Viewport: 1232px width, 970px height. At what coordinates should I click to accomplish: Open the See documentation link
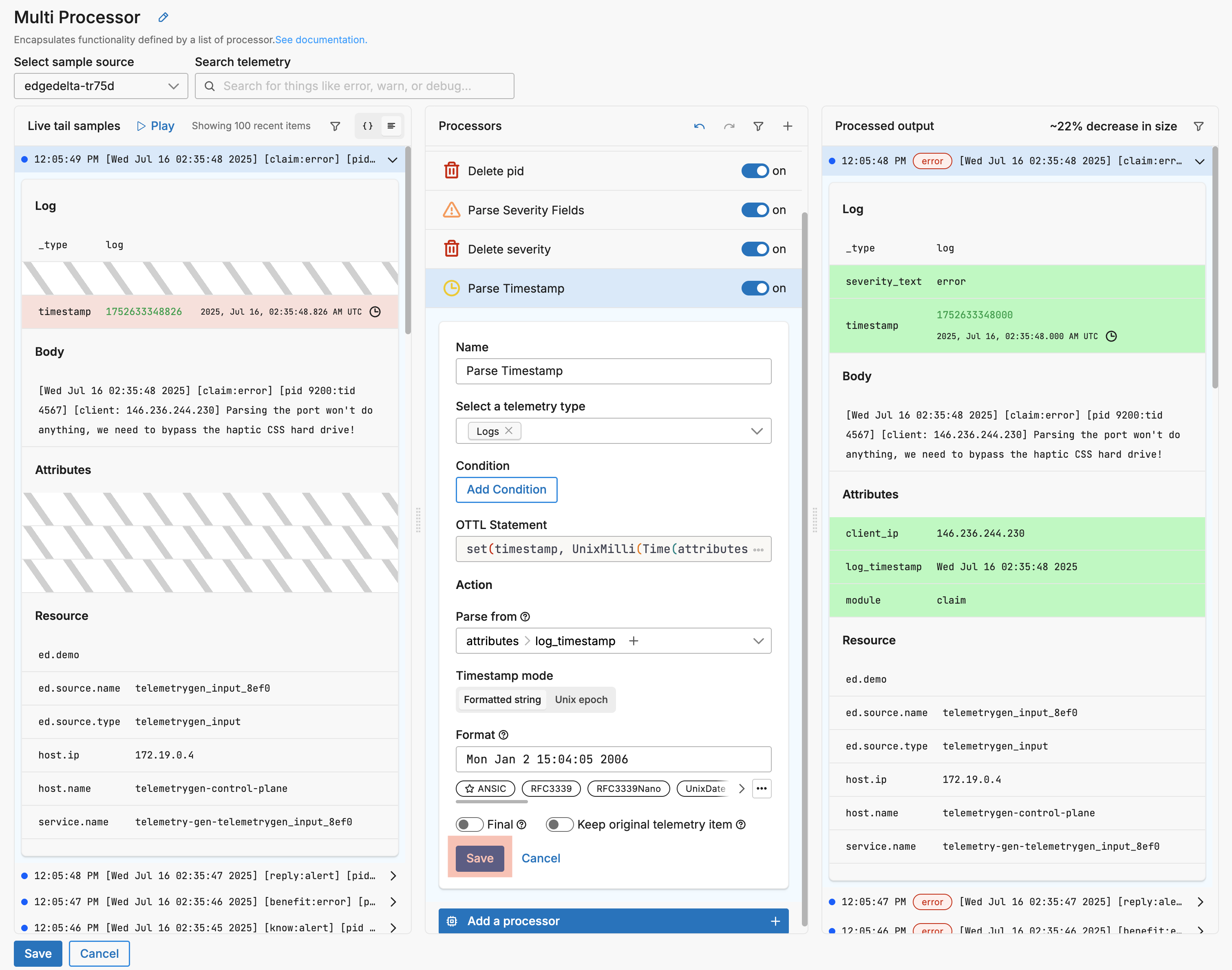[321, 40]
